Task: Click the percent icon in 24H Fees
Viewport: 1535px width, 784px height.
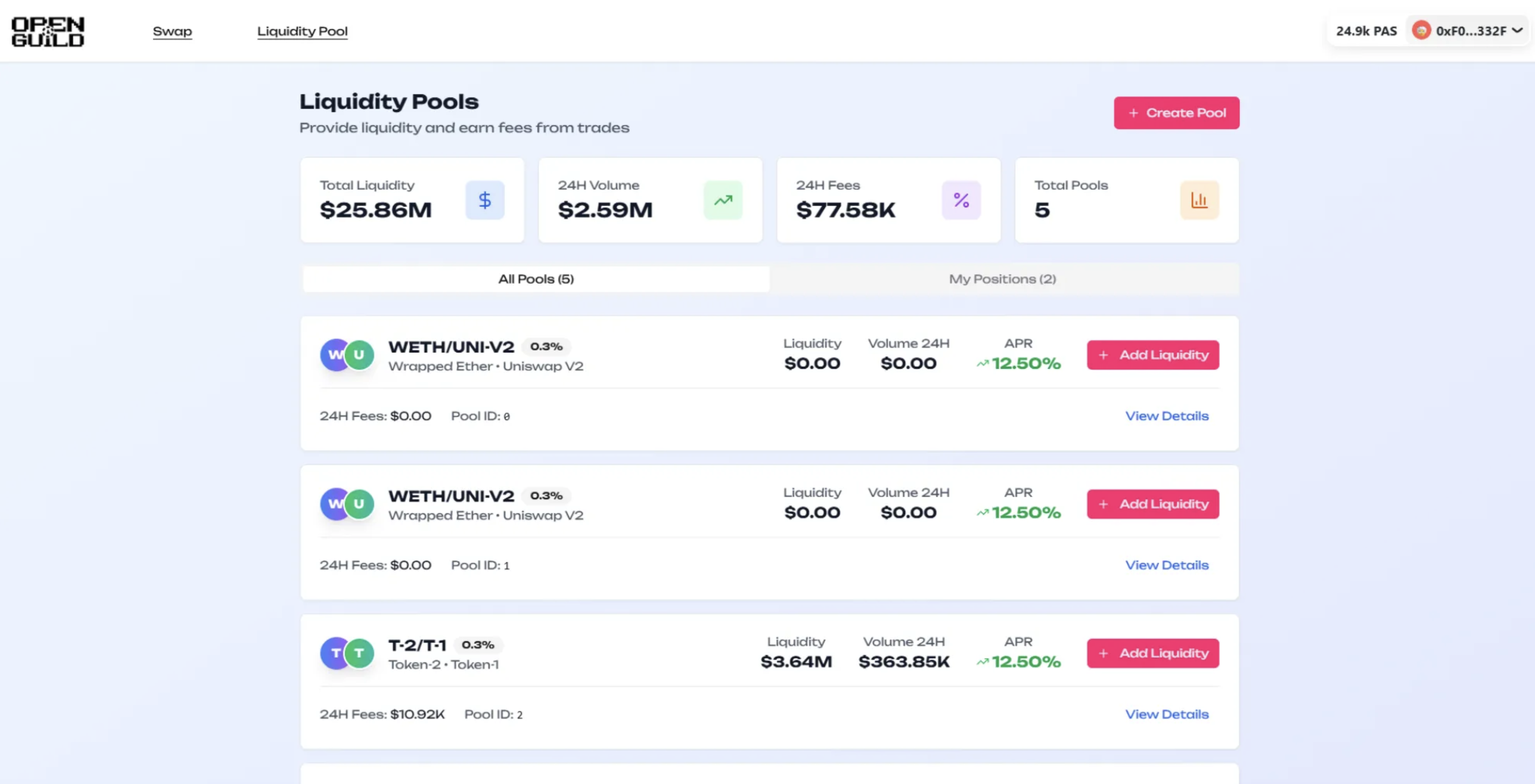Action: point(961,200)
